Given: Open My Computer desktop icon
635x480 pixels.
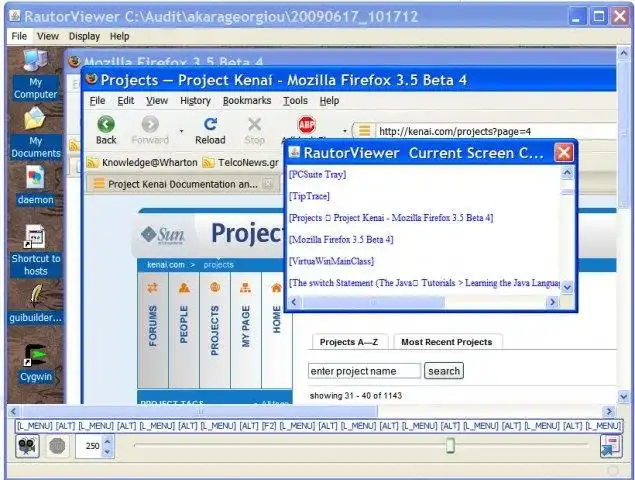Looking at the screenshot, I should pos(35,75).
